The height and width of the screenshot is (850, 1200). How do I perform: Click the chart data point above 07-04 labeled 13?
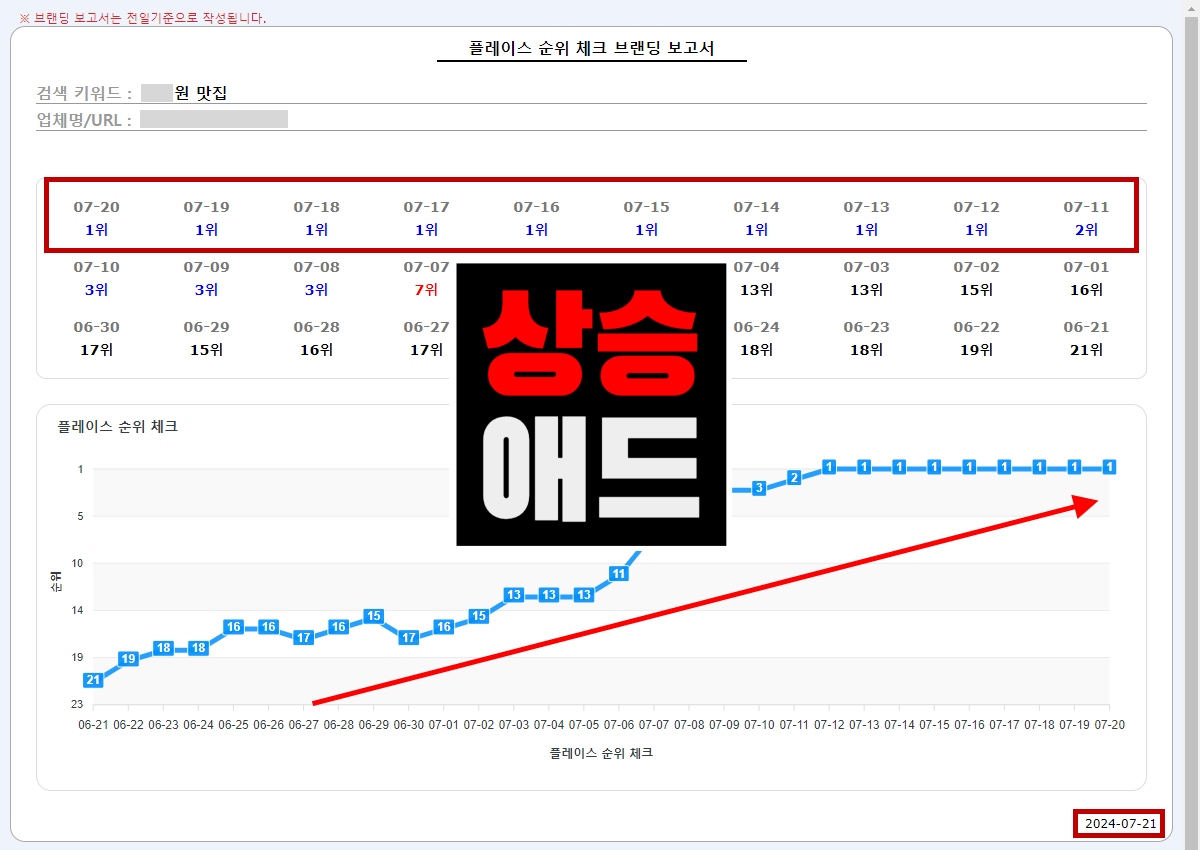click(x=548, y=595)
